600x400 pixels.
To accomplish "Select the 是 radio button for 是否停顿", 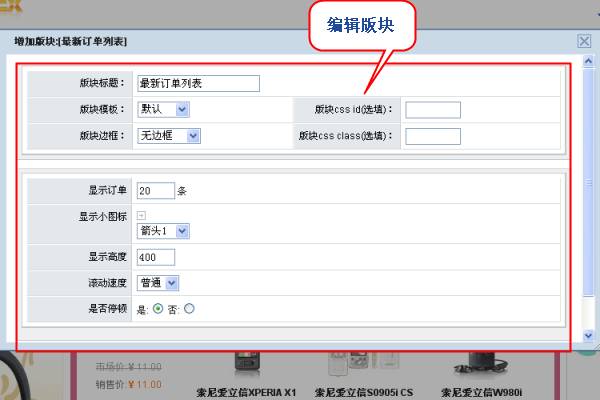I will (x=158, y=309).
